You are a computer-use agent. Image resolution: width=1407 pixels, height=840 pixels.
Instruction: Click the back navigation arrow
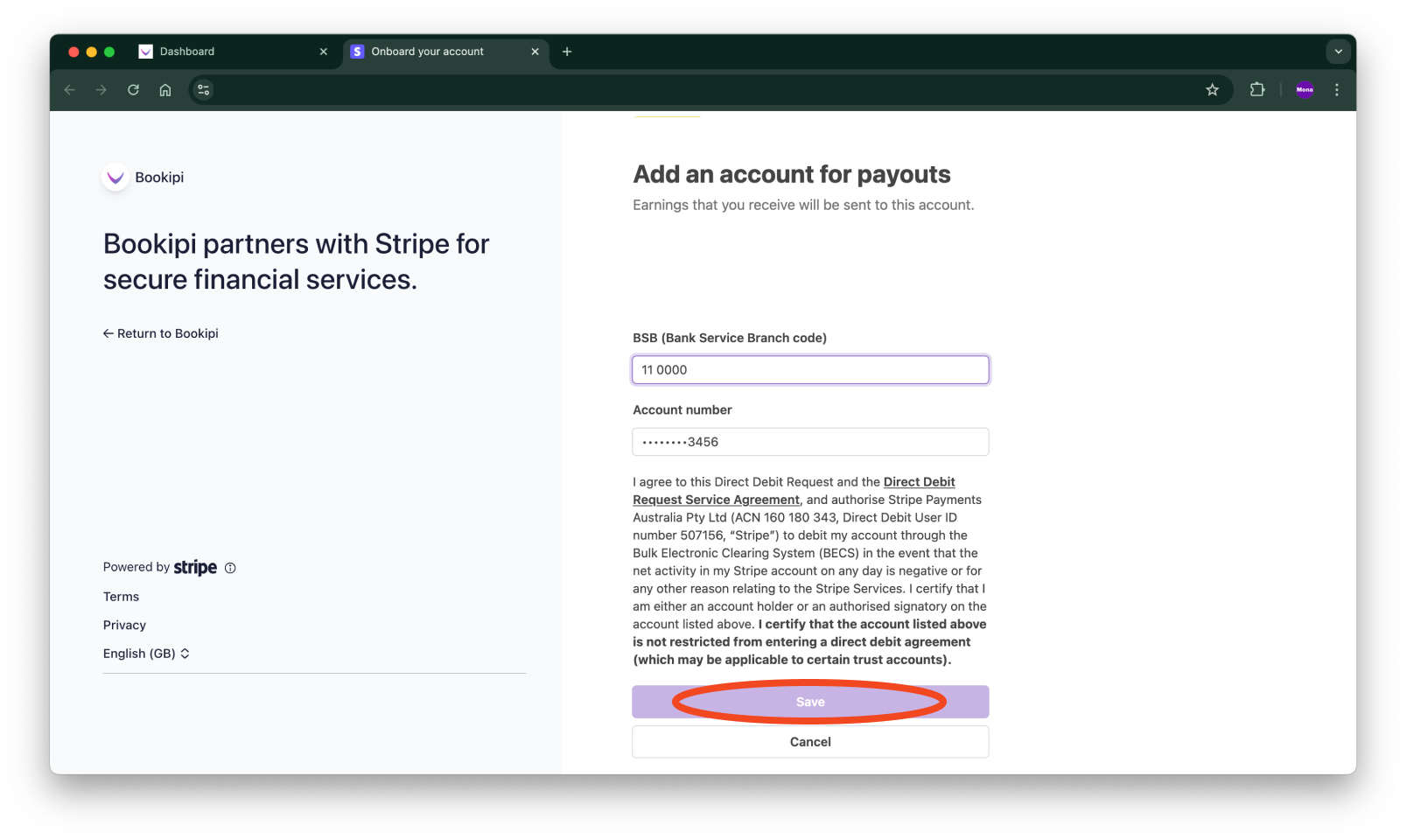point(69,89)
